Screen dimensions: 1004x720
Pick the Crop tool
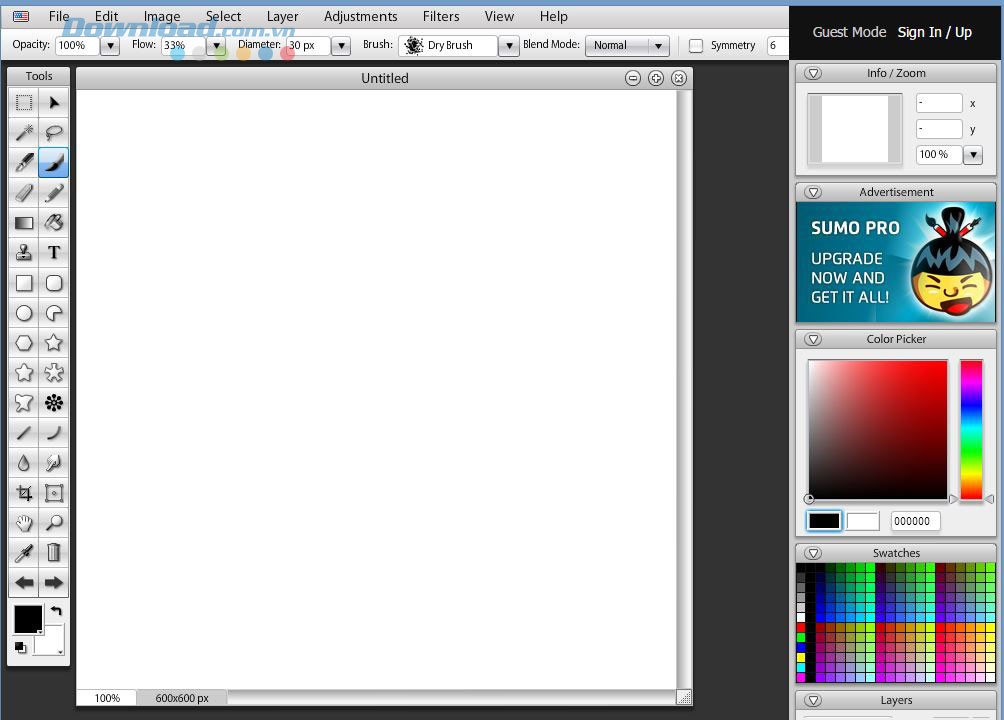[x=24, y=492]
